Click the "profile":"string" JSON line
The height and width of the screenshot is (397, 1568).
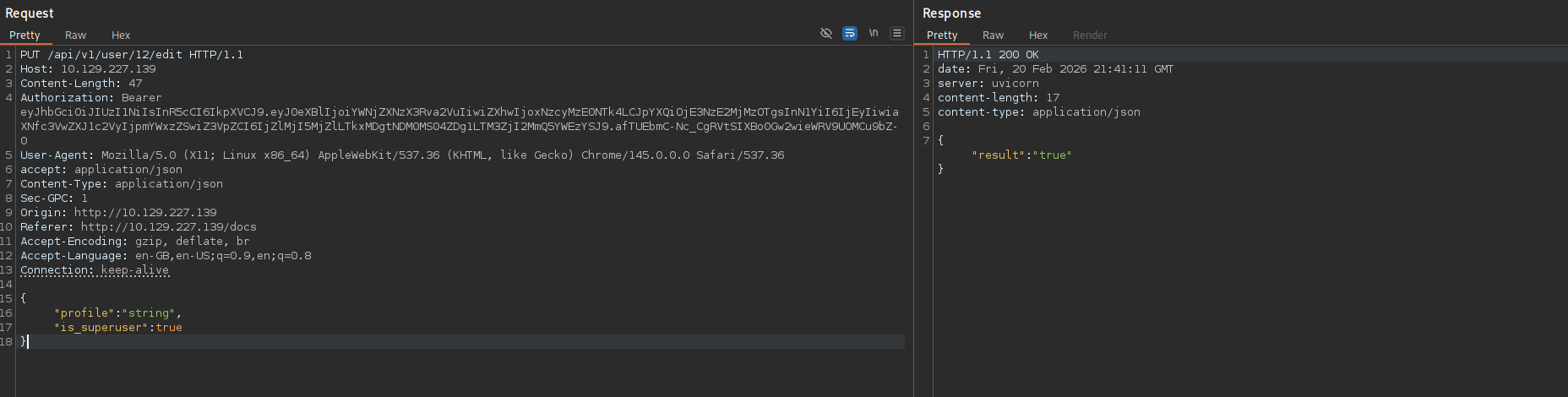[117, 313]
